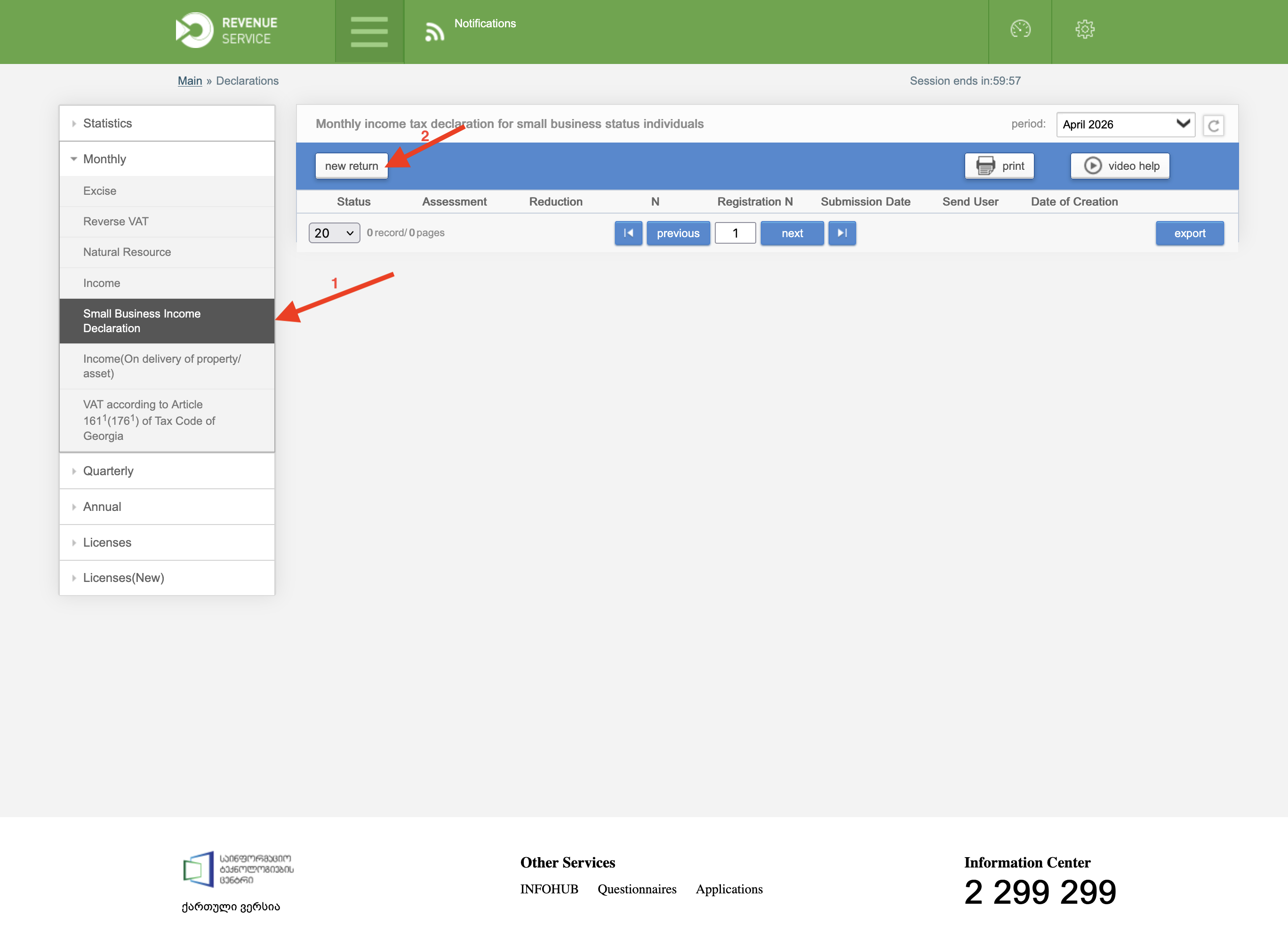1288x939 pixels.
Task: Click the Assessment column header
Action: 455,202
